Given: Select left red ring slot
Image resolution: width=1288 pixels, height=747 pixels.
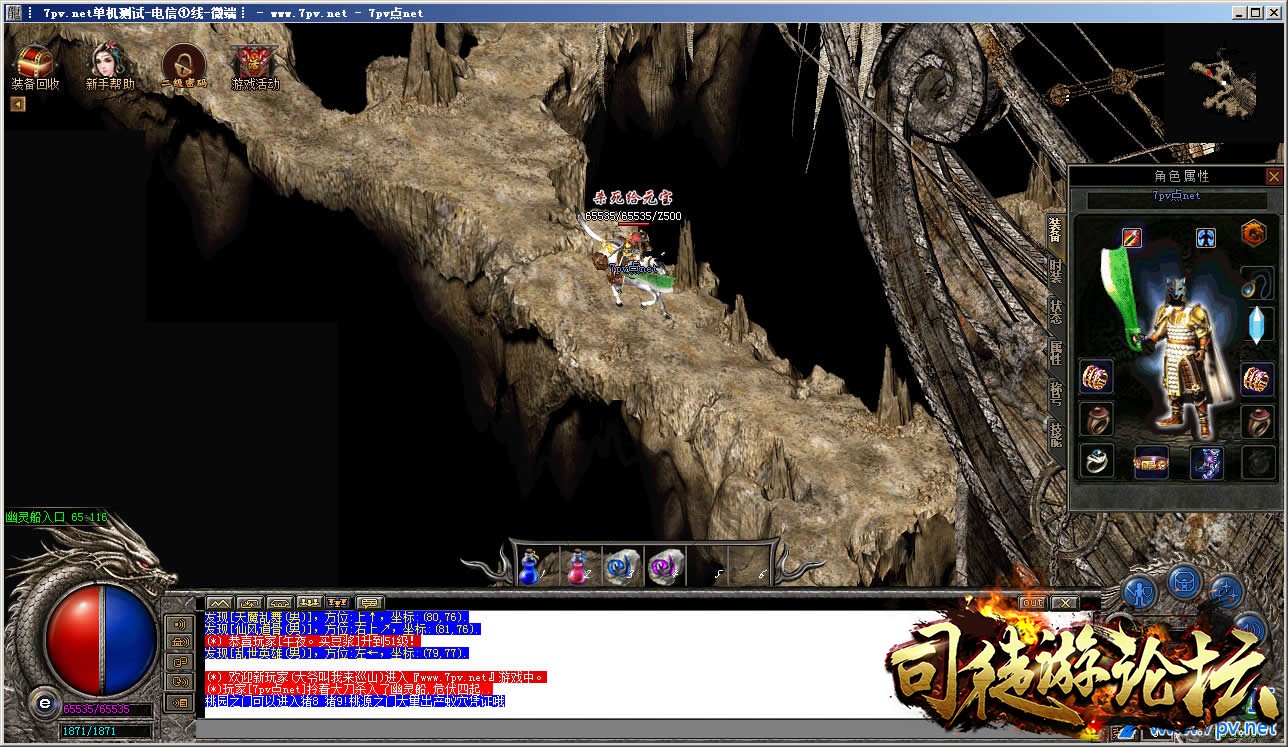Looking at the screenshot, I should click(1096, 420).
